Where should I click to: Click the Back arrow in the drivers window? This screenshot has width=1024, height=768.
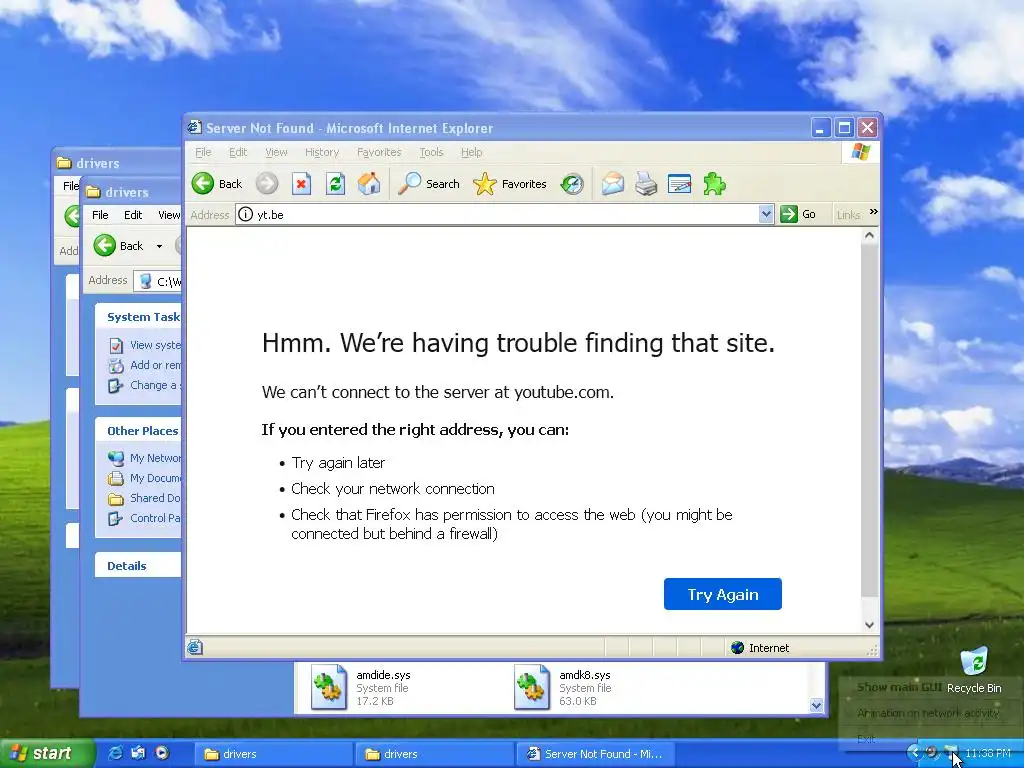tap(104, 246)
